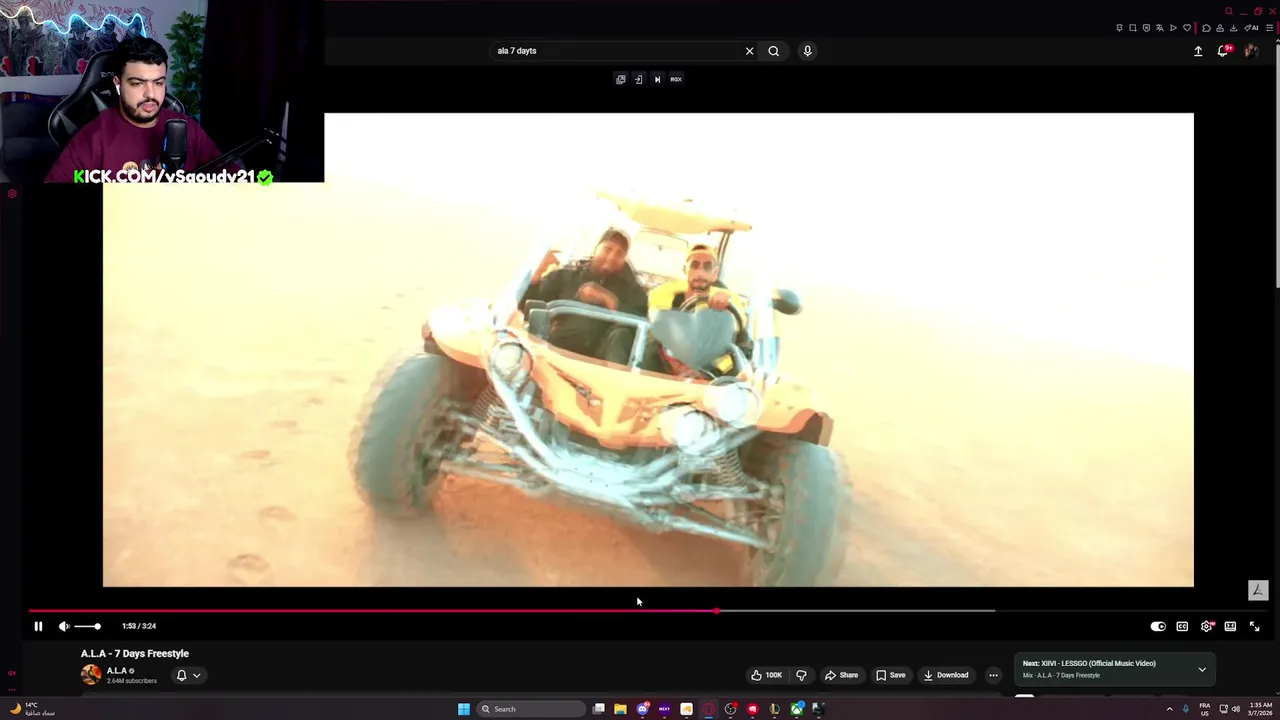Click the first overlay icon above the player
Screen dimensions: 1280x720
click(621, 79)
